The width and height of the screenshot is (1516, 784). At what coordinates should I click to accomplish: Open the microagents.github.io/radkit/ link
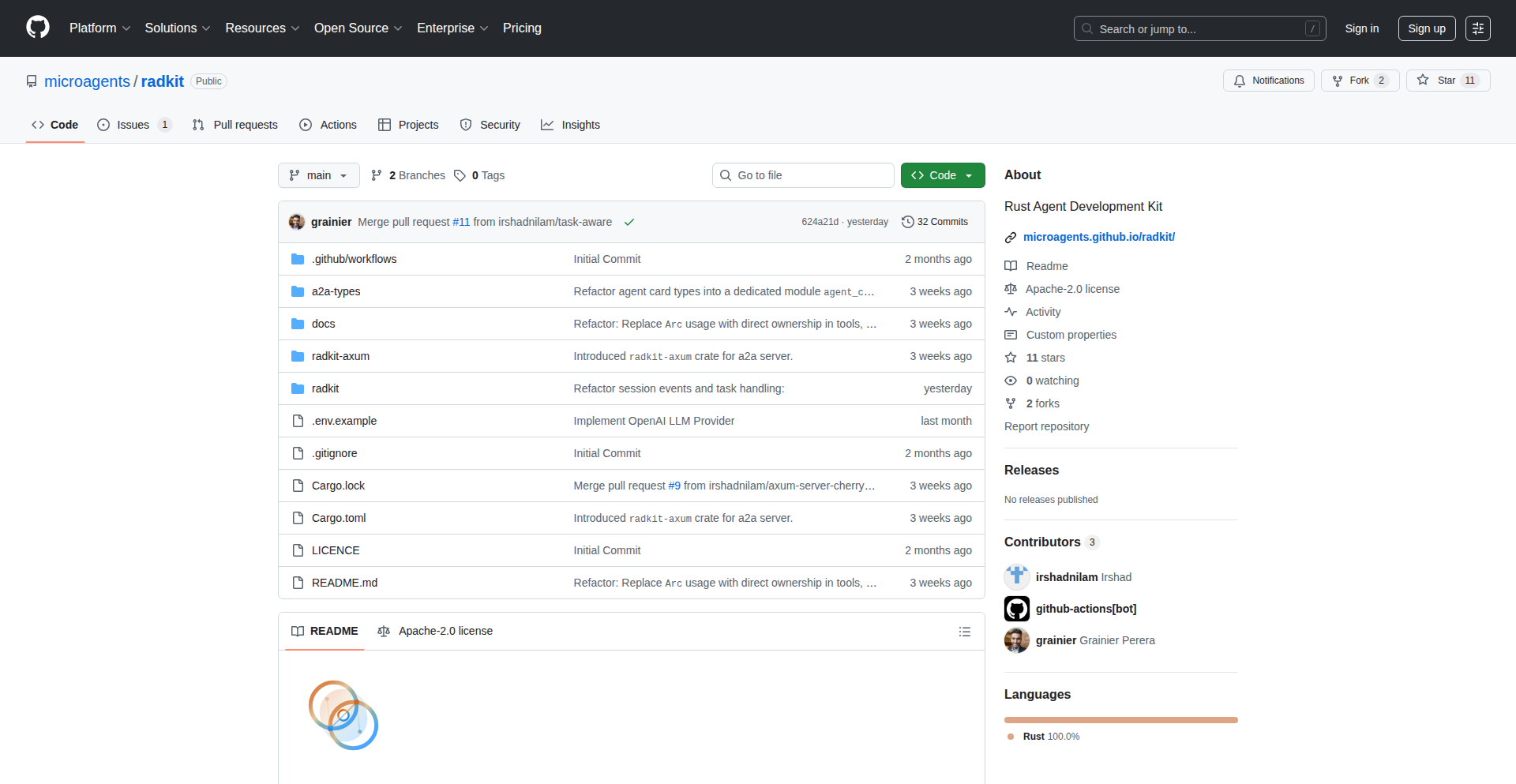pyautogui.click(x=1098, y=237)
